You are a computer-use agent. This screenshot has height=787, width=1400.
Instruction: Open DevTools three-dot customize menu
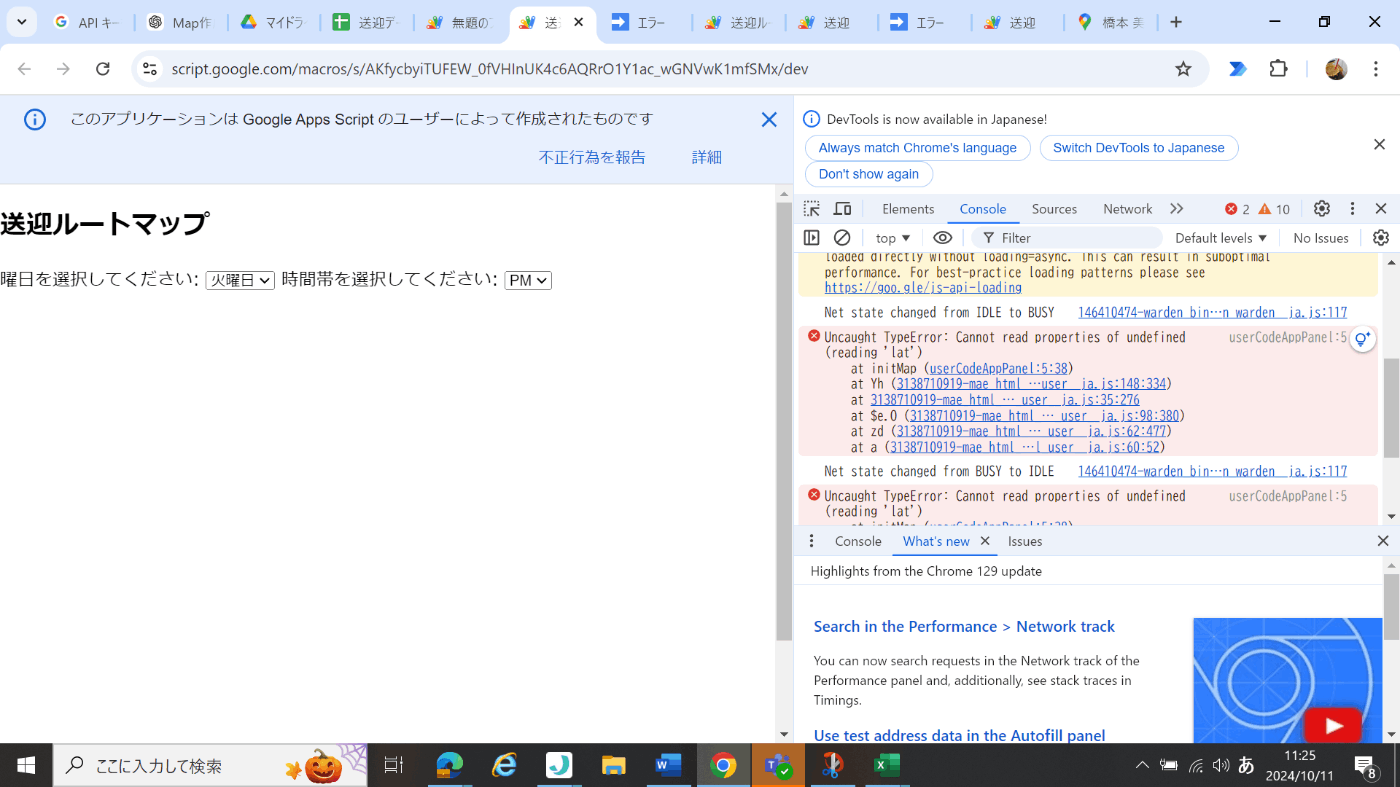pyautogui.click(x=1352, y=209)
